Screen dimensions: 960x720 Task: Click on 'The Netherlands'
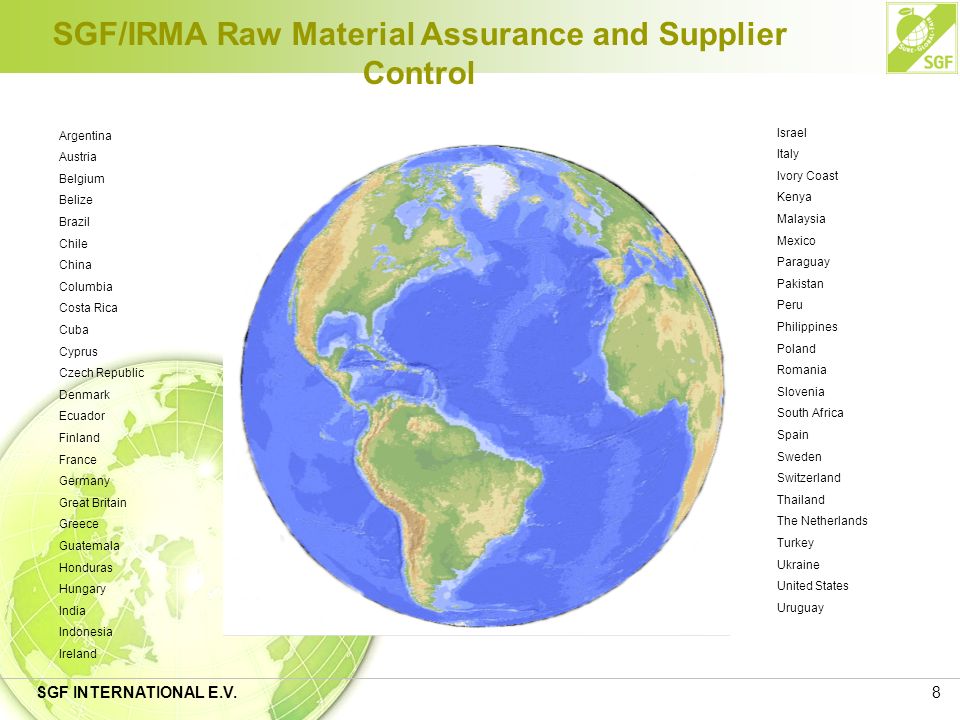(822, 521)
